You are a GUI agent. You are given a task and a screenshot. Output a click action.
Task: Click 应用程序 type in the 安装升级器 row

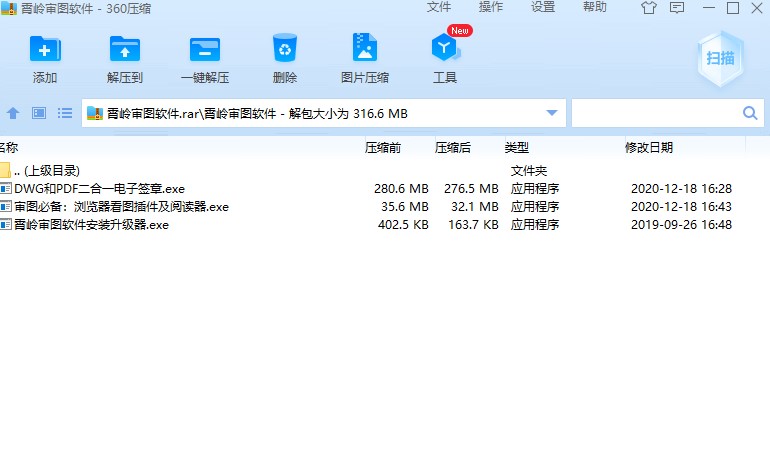[535, 225]
